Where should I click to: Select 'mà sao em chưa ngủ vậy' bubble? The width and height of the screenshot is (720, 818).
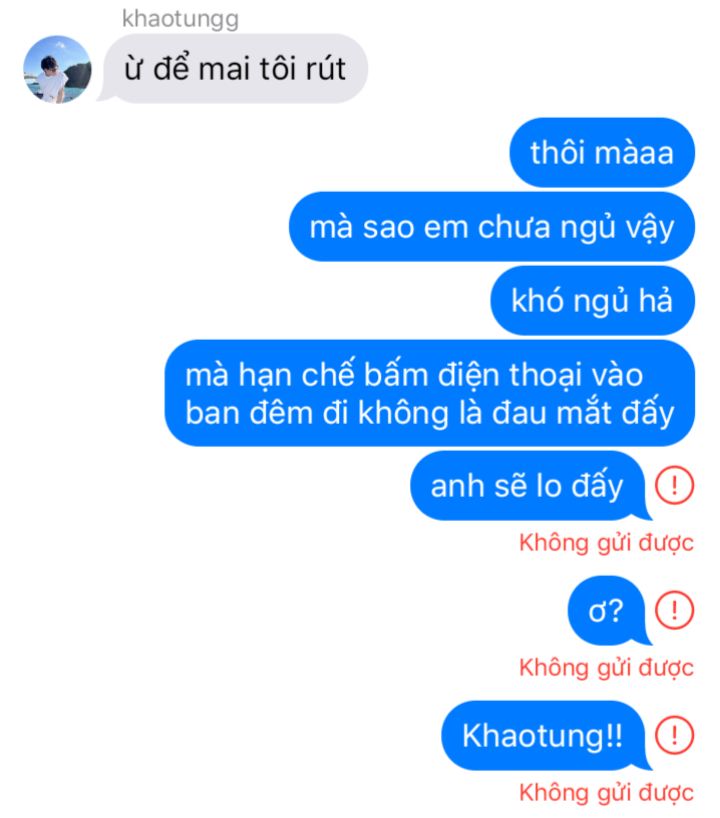[492, 226]
